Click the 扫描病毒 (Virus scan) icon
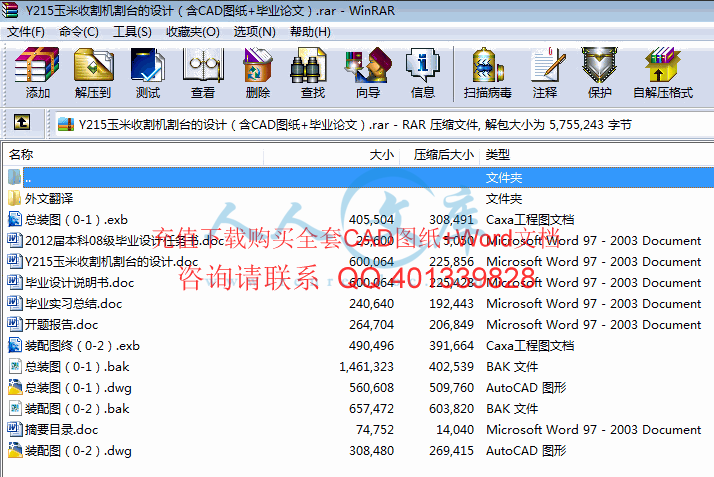714x477 pixels. (x=487, y=65)
